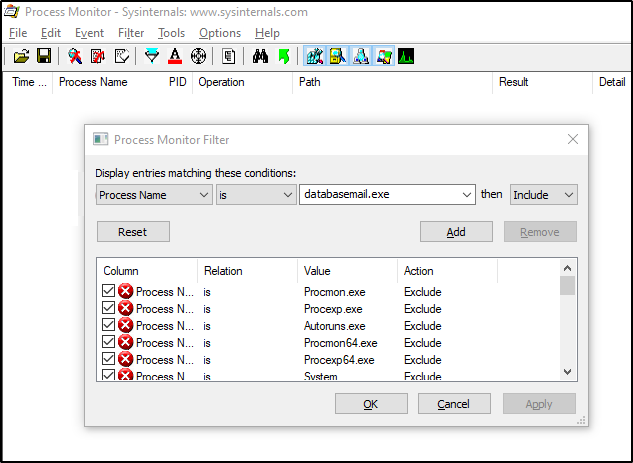Uncheck the Procexp64.exe filter rule checkbox
The image size is (633, 463).
tap(109, 359)
